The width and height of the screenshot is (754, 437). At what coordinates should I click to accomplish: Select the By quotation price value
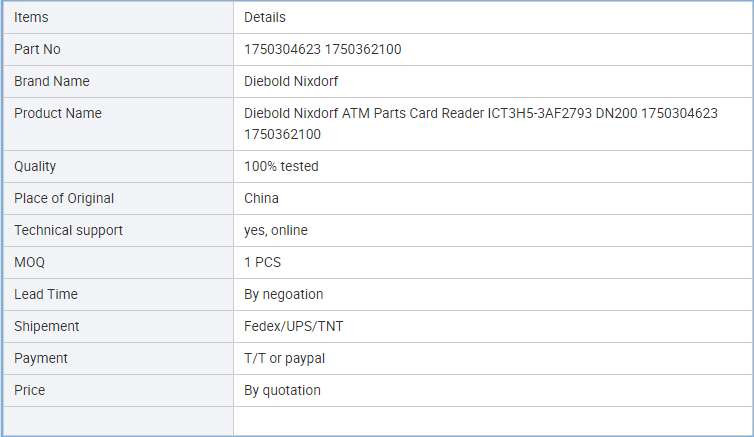tap(282, 390)
